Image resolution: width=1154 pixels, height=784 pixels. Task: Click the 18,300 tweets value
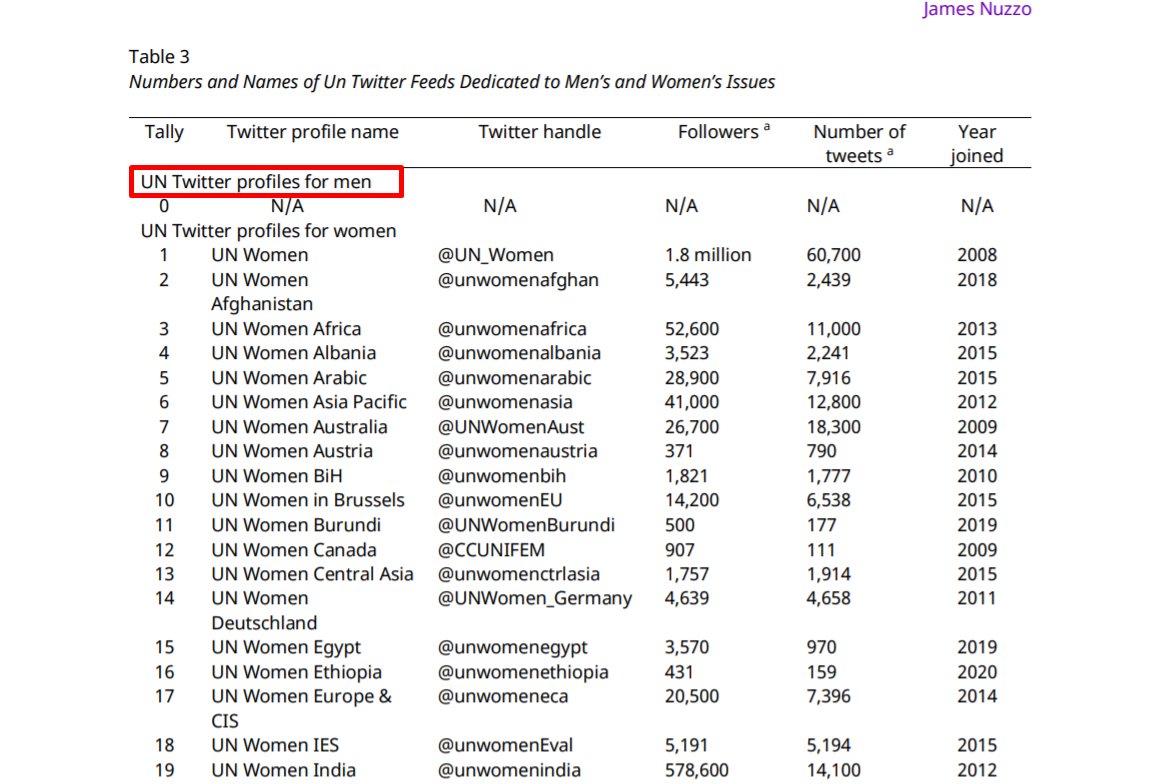pyautogui.click(x=833, y=428)
